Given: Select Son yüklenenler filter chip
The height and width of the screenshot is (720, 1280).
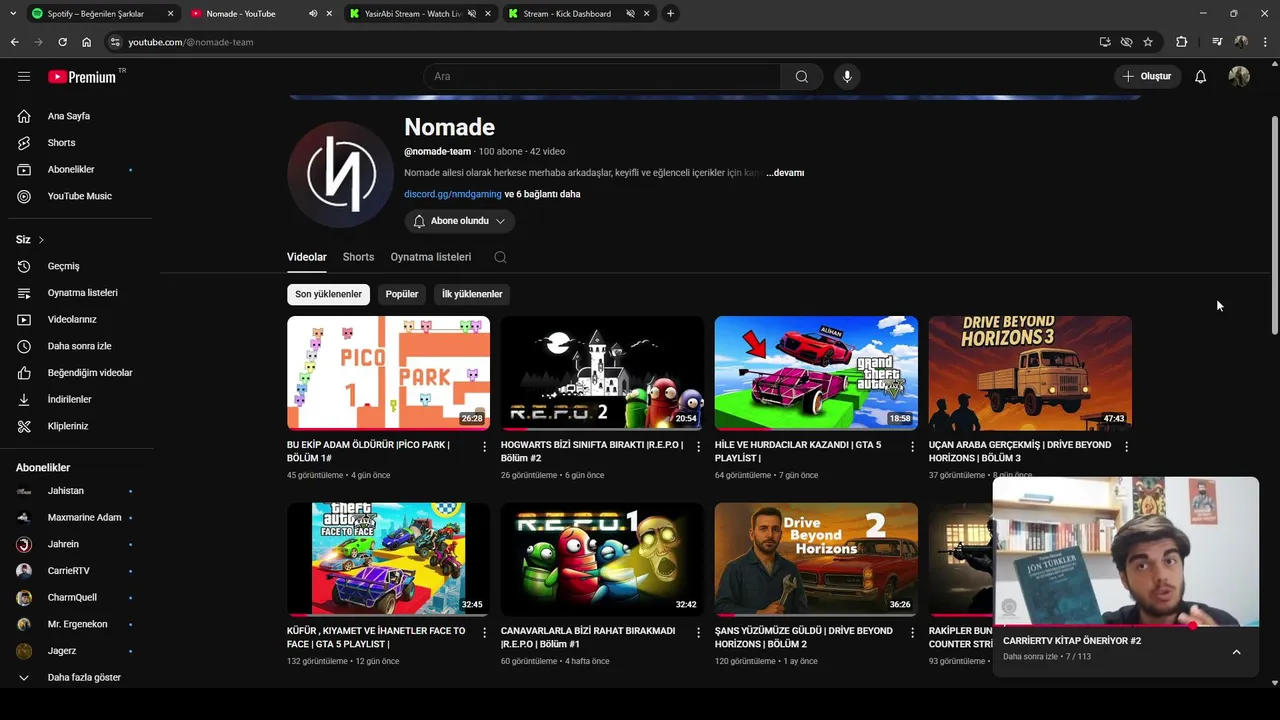Looking at the screenshot, I should point(328,294).
